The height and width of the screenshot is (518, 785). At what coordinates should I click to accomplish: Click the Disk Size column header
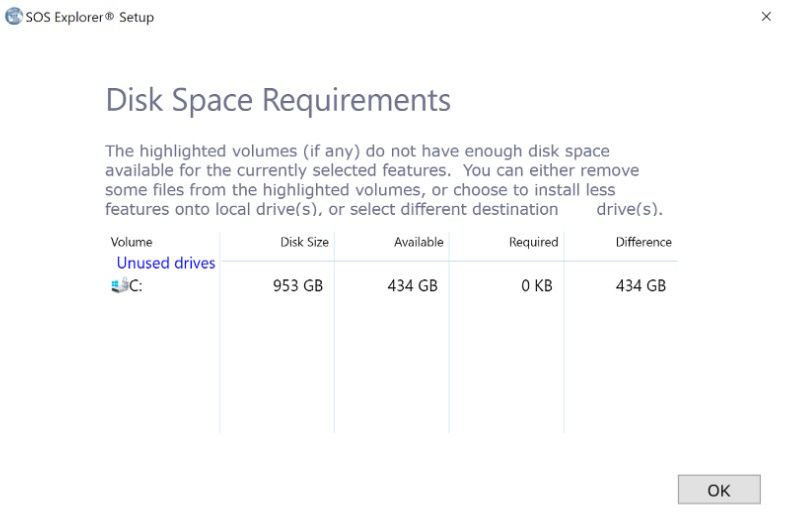pyautogui.click(x=304, y=242)
